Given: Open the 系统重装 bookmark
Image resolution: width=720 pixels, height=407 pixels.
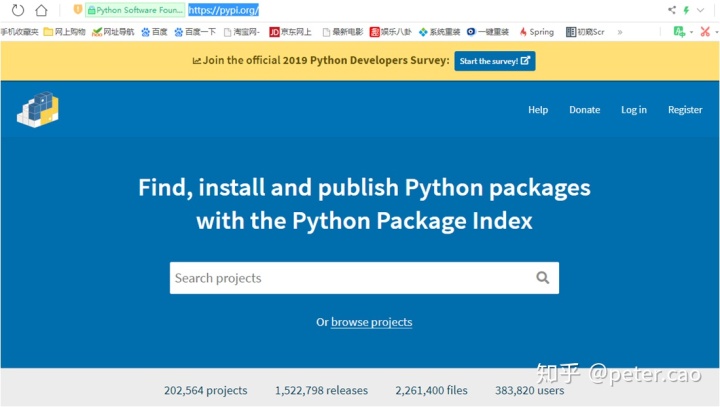Looking at the screenshot, I should click(x=439, y=32).
